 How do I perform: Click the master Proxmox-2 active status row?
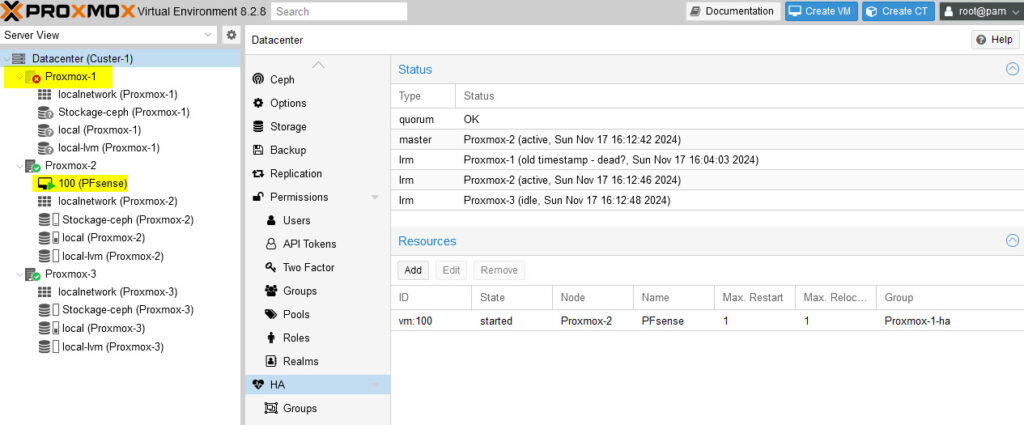pos(707,140)
